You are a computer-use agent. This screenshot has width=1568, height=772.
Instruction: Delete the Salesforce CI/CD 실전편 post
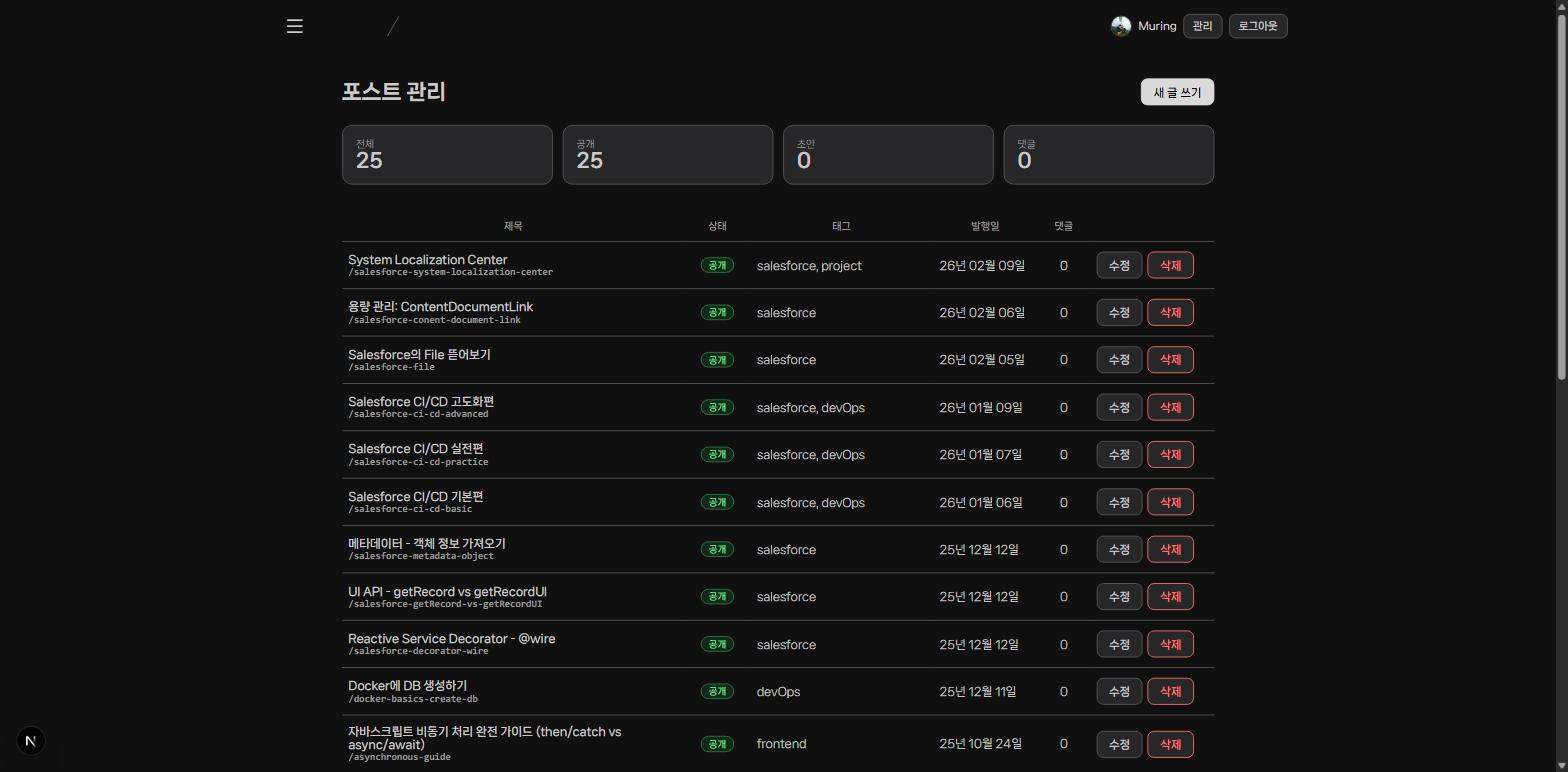(x=1170, y=454)
